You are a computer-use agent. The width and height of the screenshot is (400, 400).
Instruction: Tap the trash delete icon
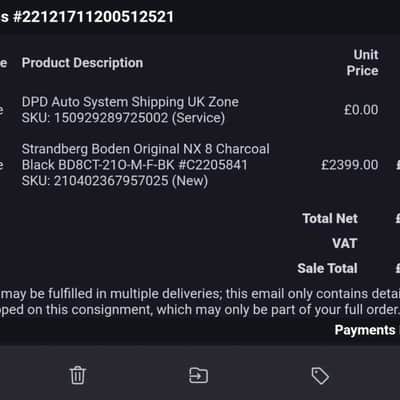coord(78,375)
